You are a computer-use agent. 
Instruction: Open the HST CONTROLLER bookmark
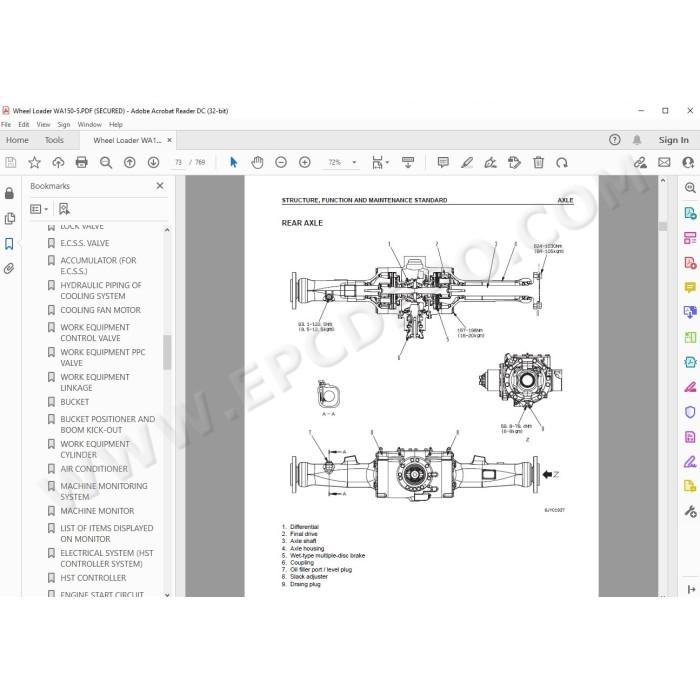coord(93,578)
